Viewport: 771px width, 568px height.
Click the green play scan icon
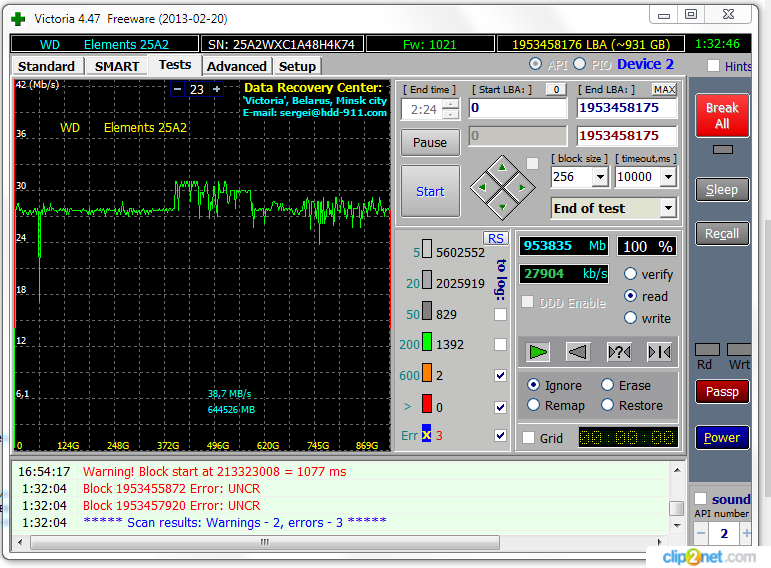tap(538, 352)
